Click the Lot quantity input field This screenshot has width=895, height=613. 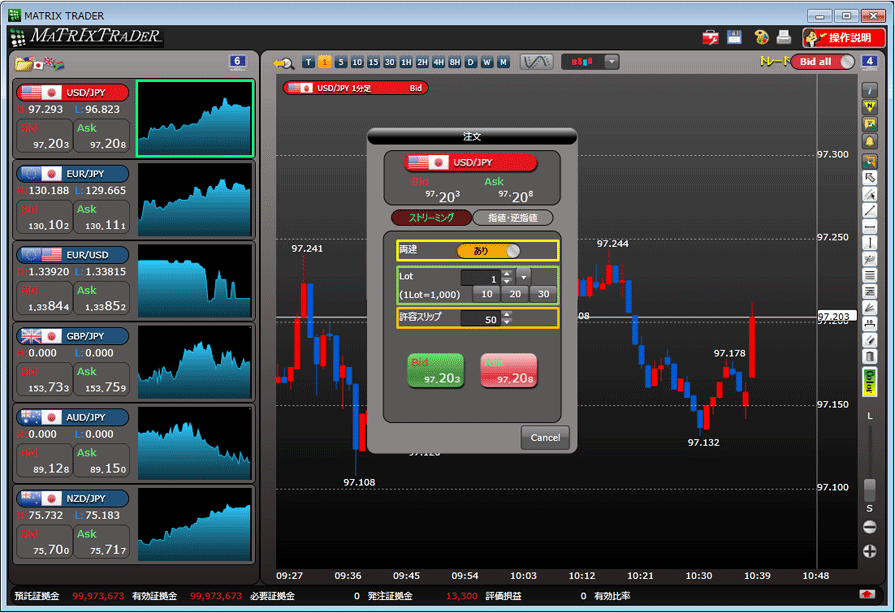[480, 279]
